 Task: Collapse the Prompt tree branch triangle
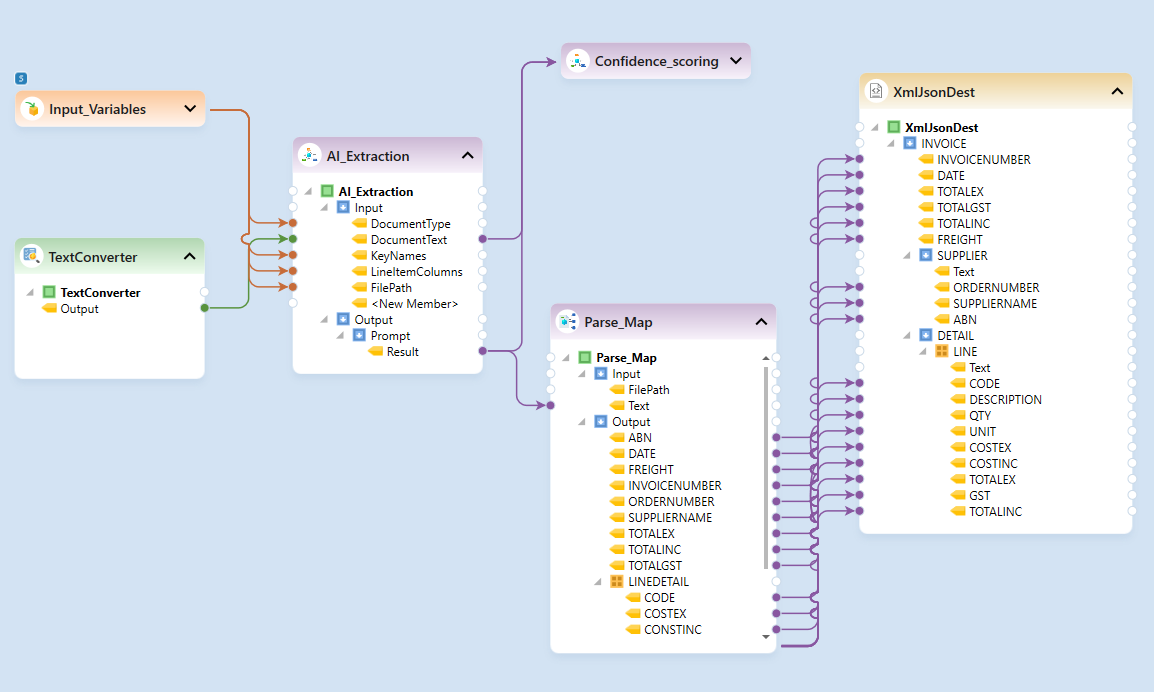point(340,336)
